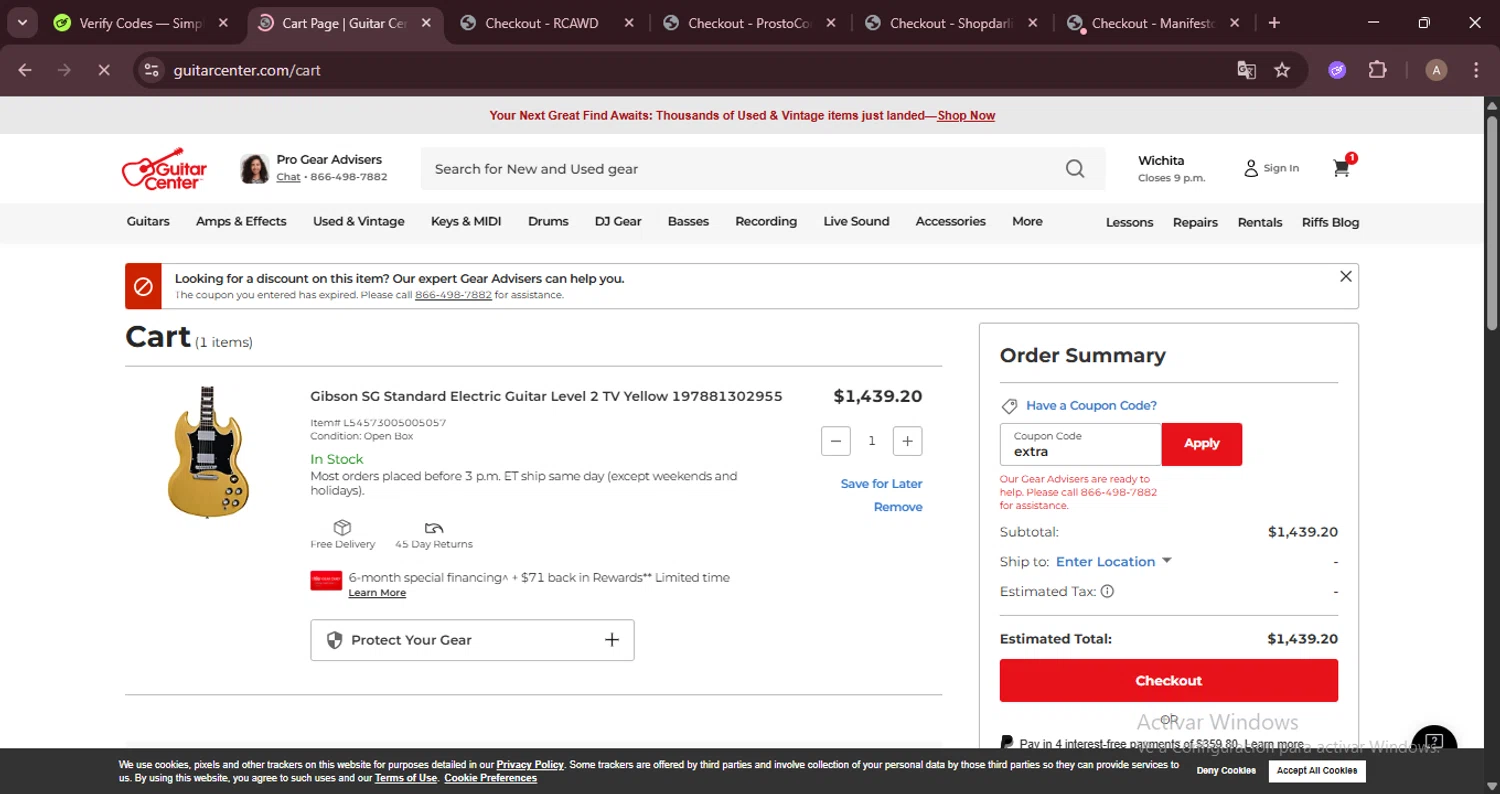
Task: Expand the Protect Your Gear section
Action: tap(472, 640)
